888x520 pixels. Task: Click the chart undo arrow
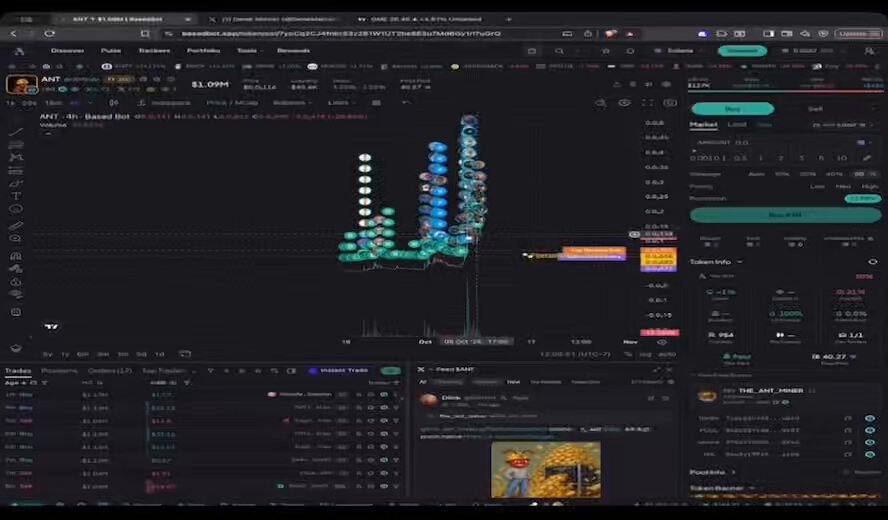pos(405,103)
